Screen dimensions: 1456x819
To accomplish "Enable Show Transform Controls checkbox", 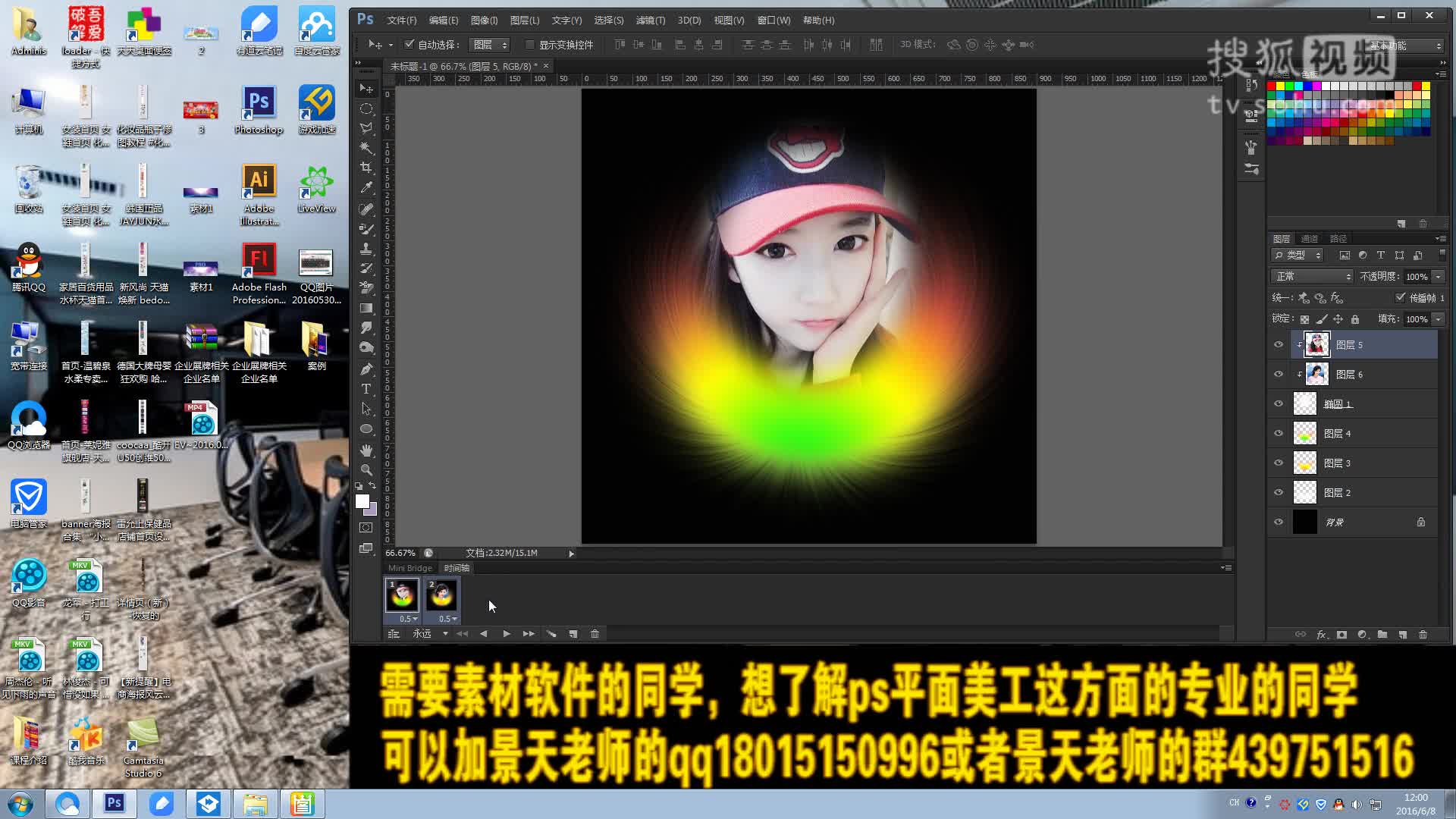I will point(530,45).
